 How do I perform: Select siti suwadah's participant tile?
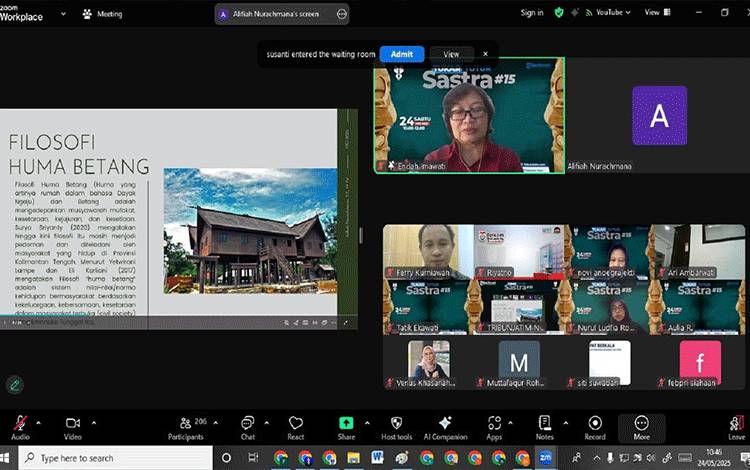(609, 363)
